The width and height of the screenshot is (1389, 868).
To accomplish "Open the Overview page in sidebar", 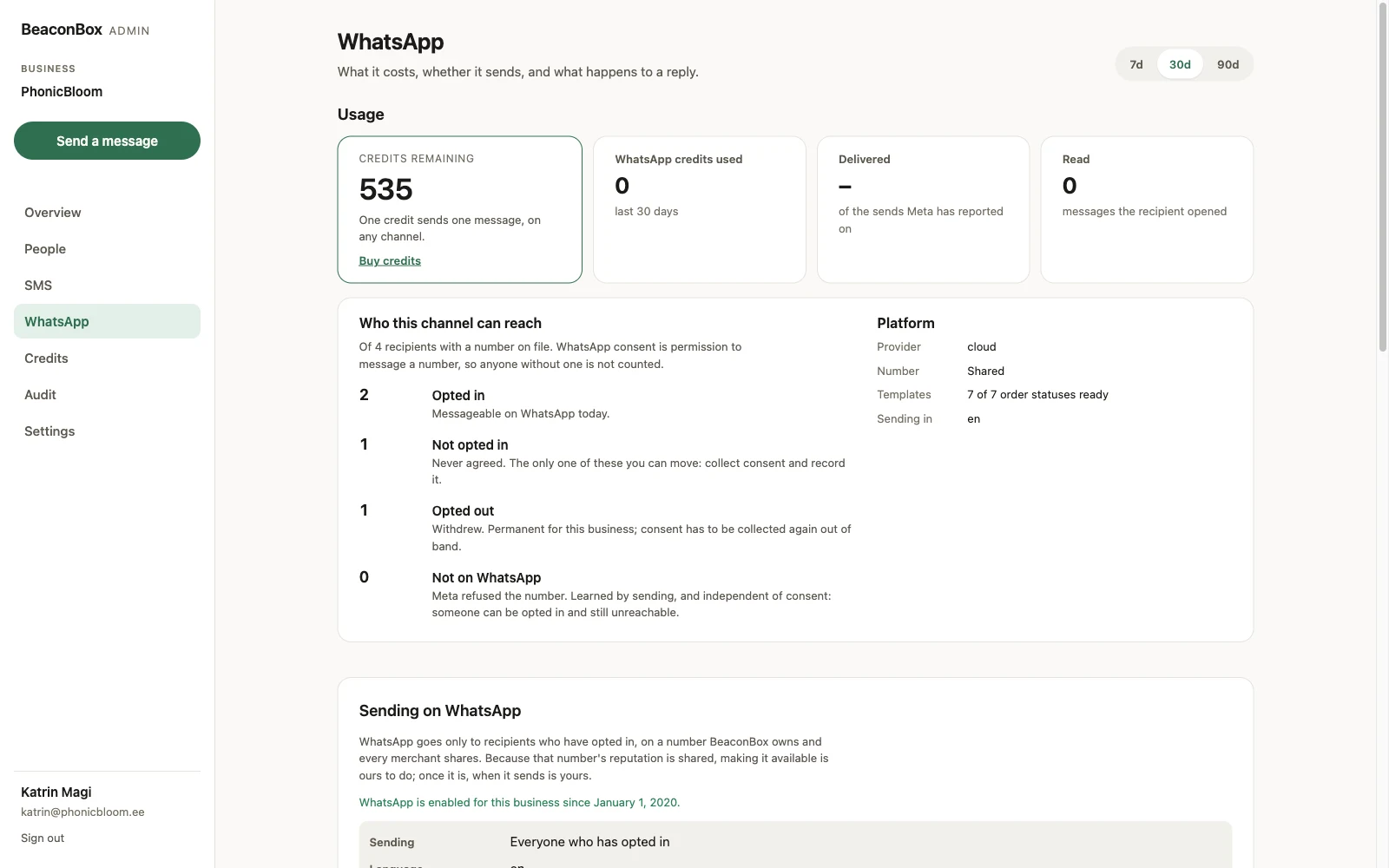I will pos(107,213).
